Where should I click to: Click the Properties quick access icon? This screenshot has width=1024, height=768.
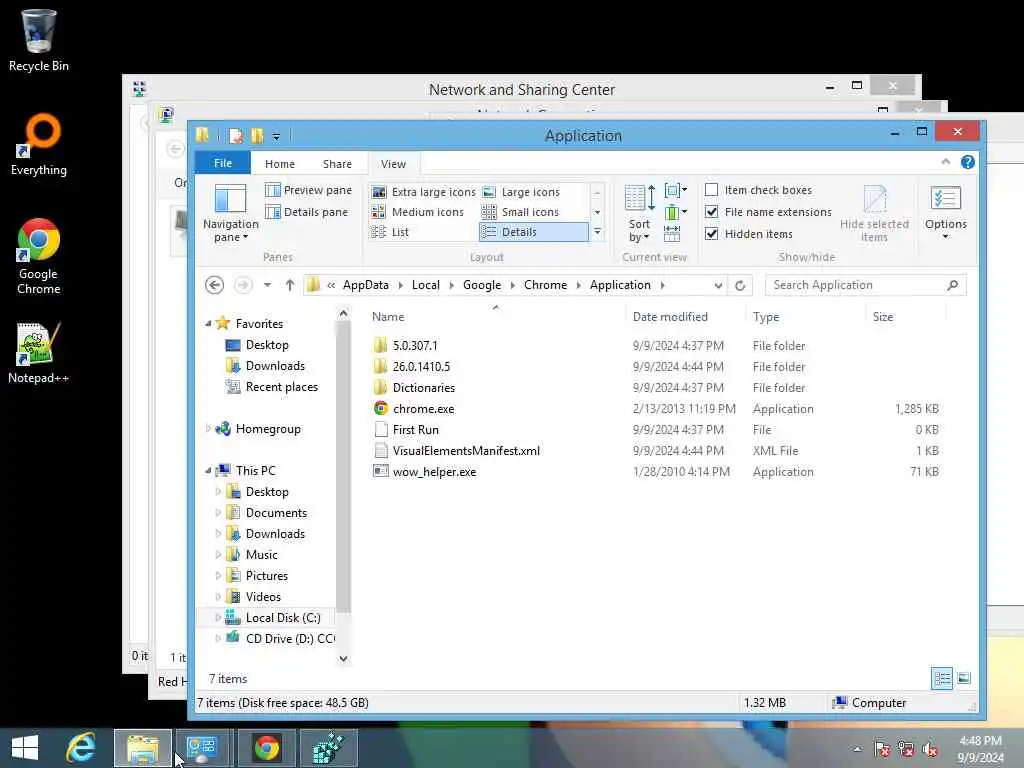[236, 135]
